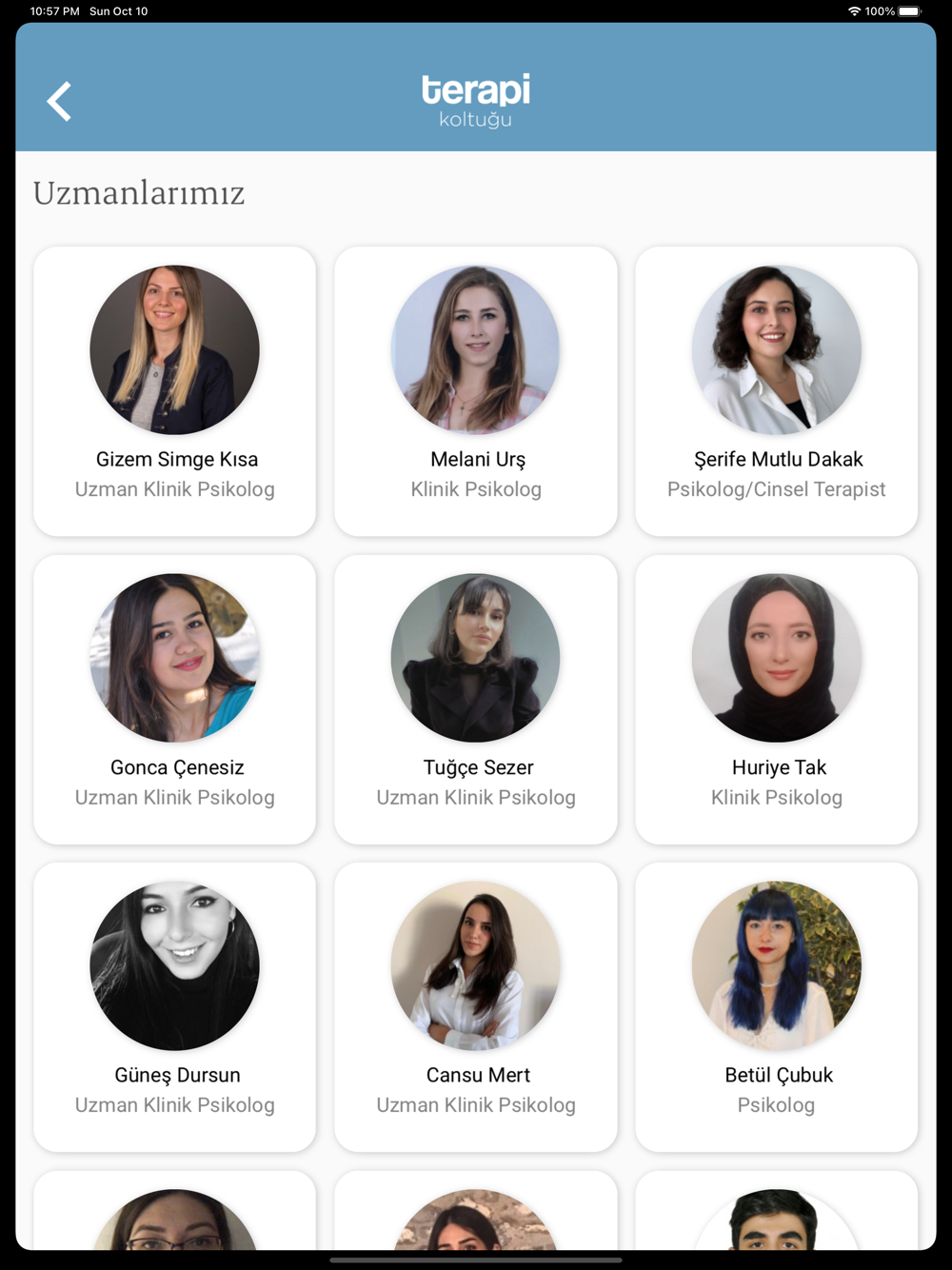
Task: Tap the terapi koltuğu logo
Action: [x=476, y=100]
